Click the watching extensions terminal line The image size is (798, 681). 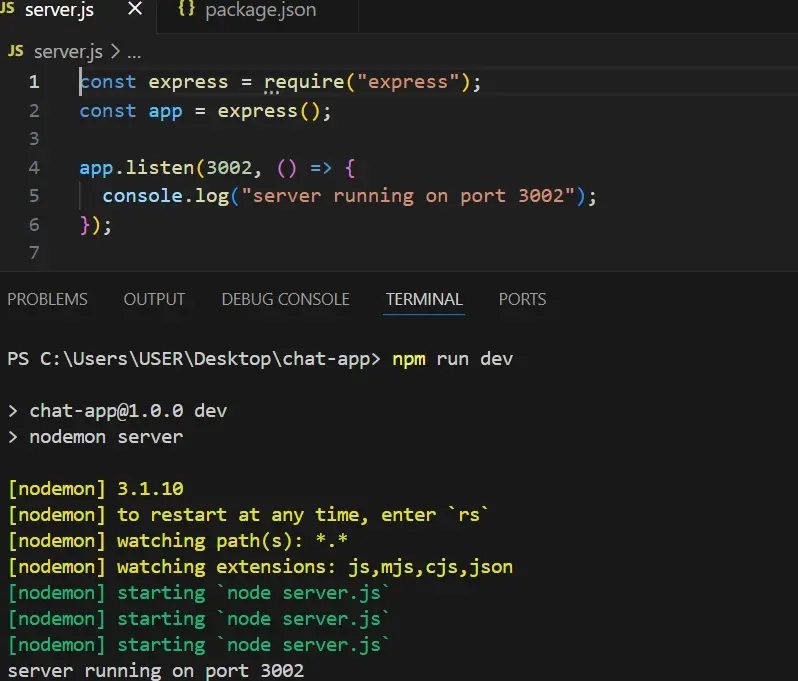coord(261,567)
